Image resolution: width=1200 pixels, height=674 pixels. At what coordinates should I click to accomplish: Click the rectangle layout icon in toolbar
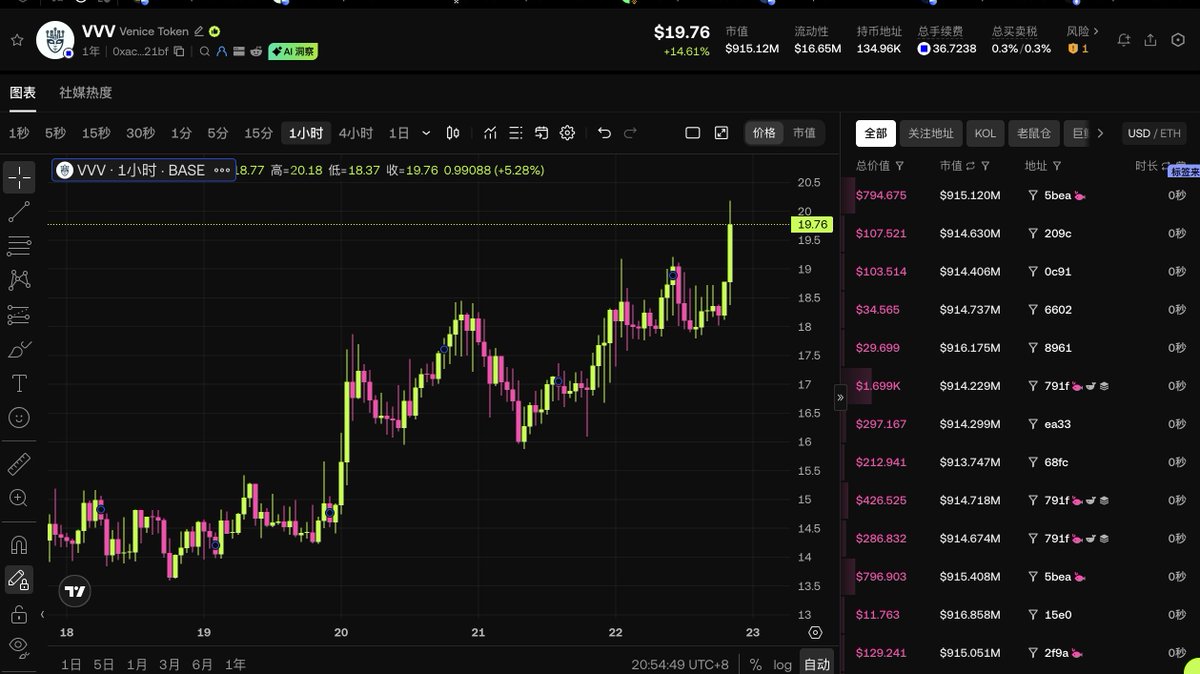tap(692, 133)
